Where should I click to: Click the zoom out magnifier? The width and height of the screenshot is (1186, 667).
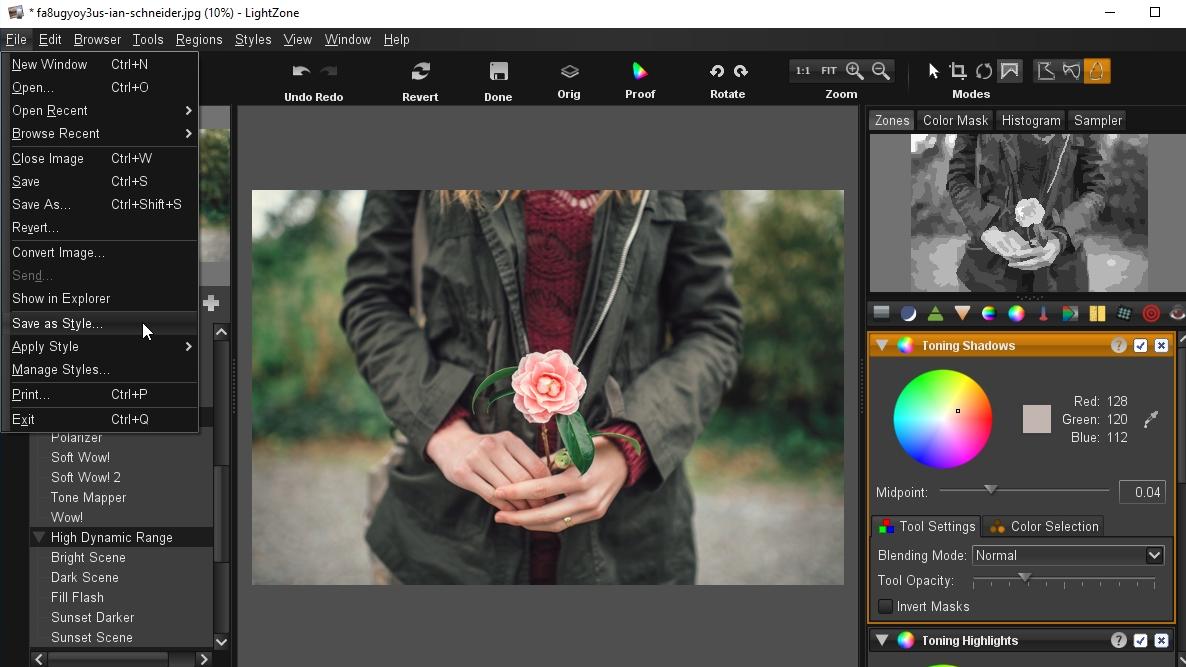click(880, 71)
